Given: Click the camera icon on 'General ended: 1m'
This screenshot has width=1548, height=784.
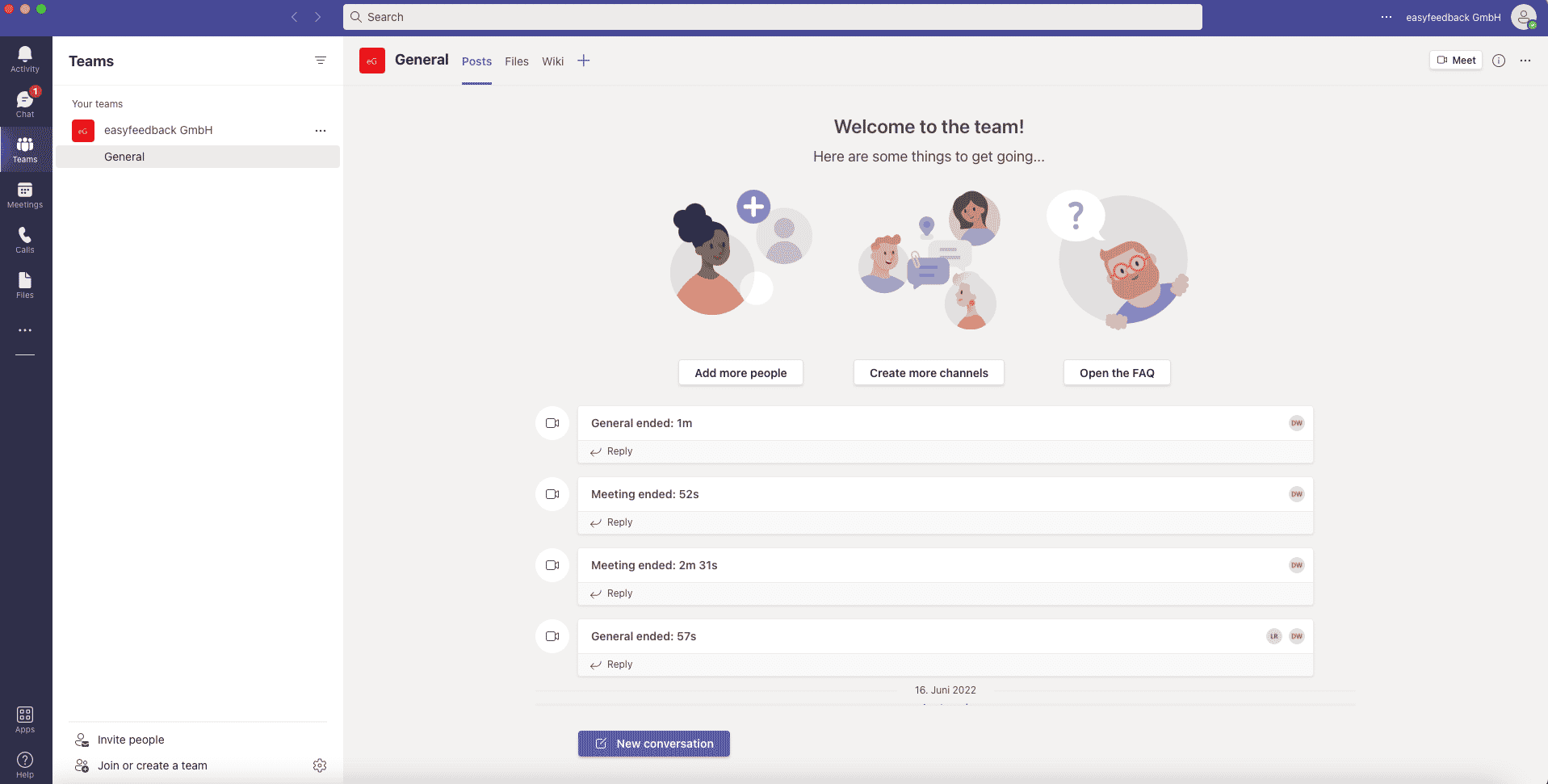Looking at the screenshot, I should 552,422.
